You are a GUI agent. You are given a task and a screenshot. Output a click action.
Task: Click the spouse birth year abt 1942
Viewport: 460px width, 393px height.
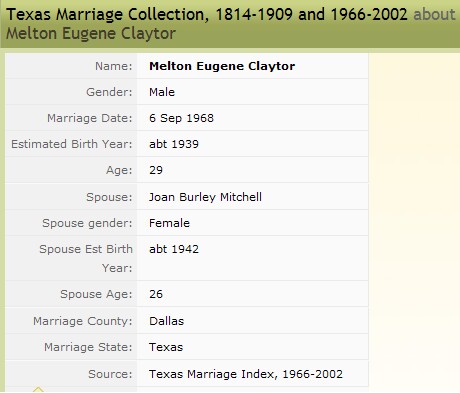pos(174,249)
